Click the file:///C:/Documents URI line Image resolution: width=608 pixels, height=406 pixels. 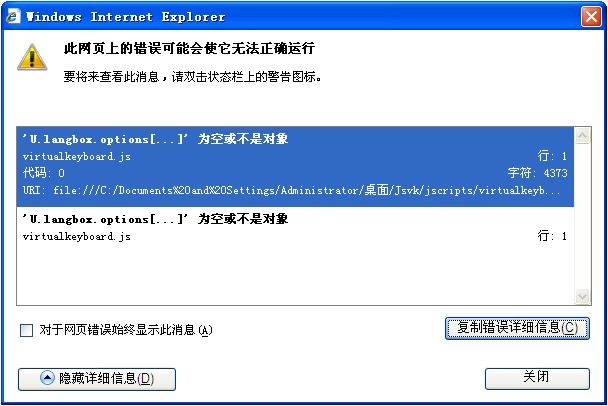[x=291, y=190]
